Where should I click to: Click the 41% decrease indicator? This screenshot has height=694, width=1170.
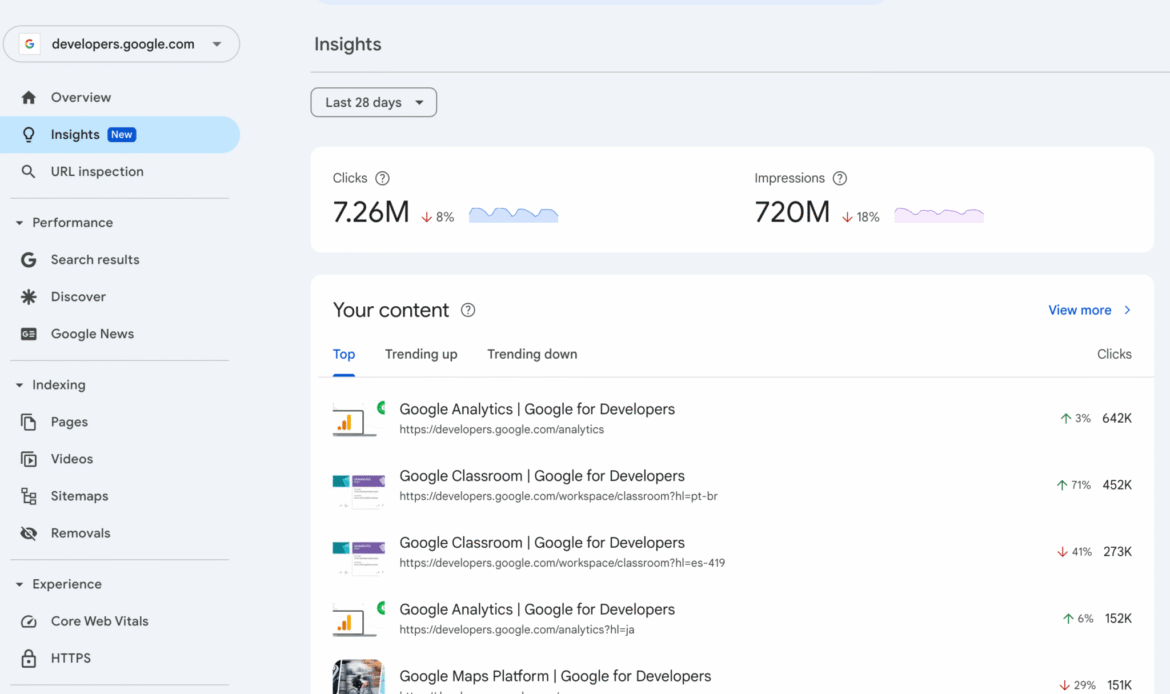pyautogui.click(x=1074, y=552)
